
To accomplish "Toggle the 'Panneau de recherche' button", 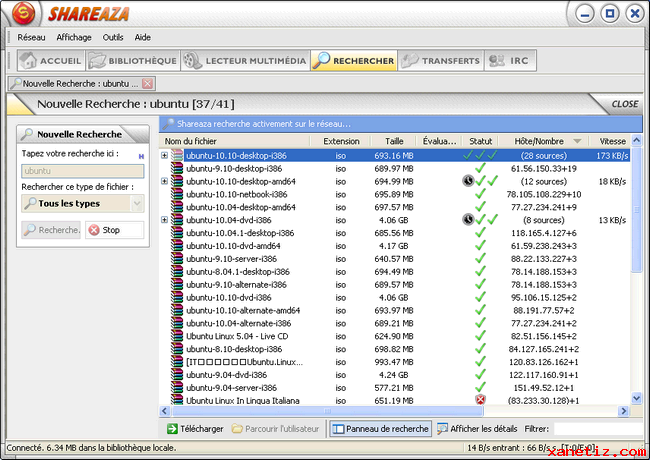I will (381, 429).
